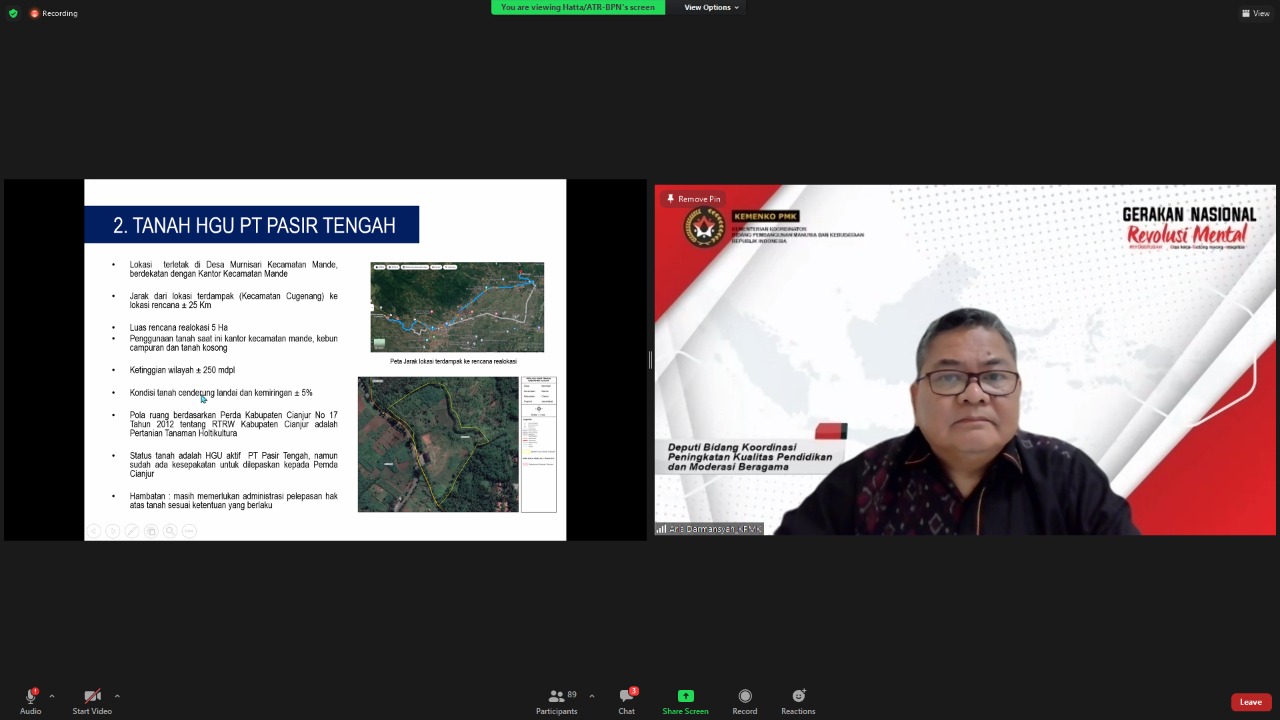This screenshot has width=1280, height=720.
Task: Turn on camera with Start Video
Action: point(92,701)
